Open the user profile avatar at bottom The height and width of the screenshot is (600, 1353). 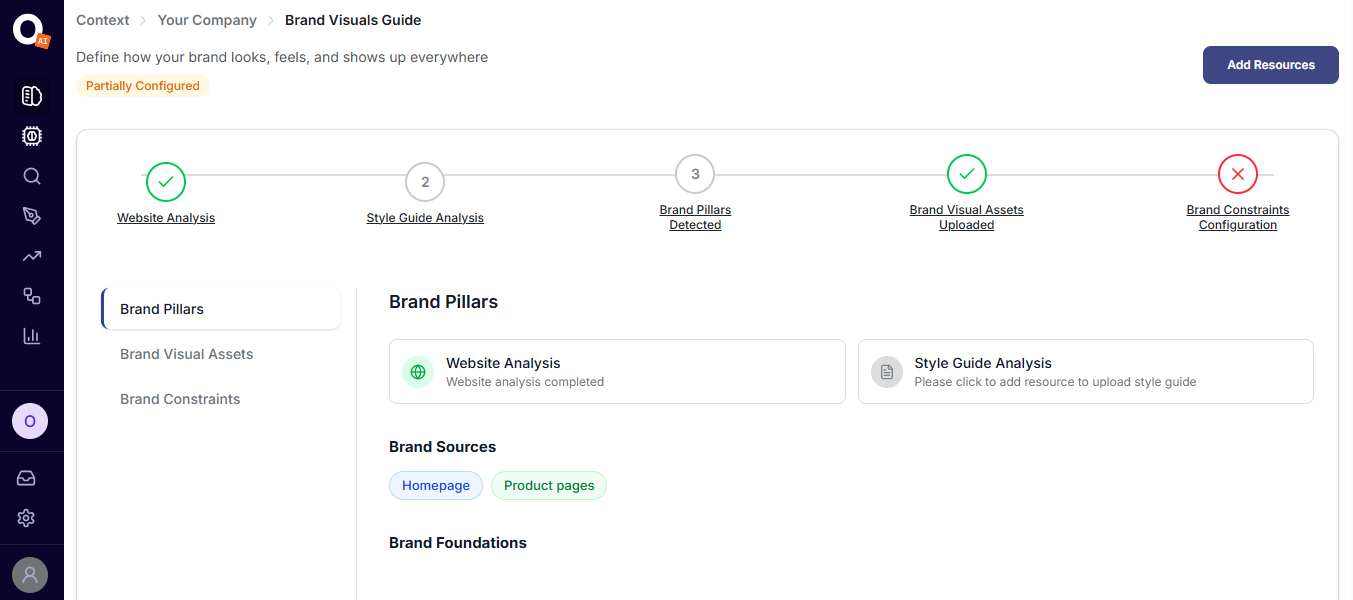click(30, 575)
